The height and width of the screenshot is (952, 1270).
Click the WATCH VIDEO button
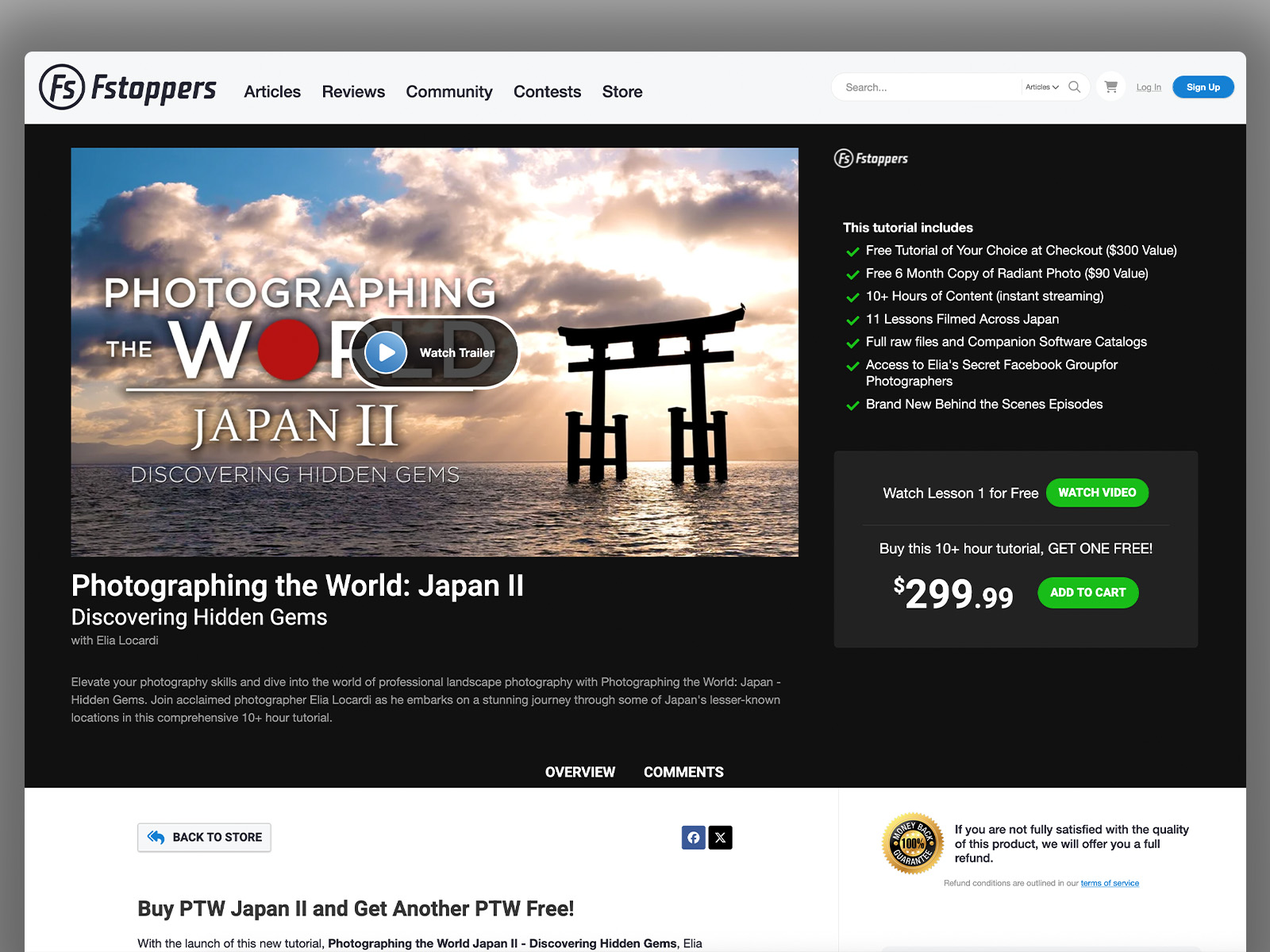[1097, 493]
